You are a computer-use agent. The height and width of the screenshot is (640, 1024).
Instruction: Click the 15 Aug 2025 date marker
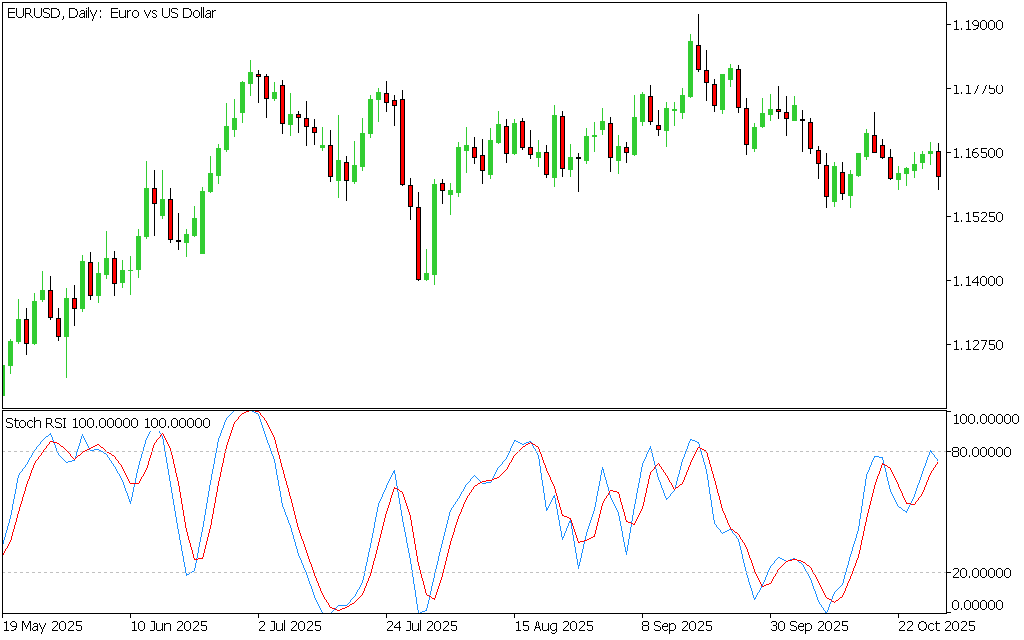coord(555,626)
